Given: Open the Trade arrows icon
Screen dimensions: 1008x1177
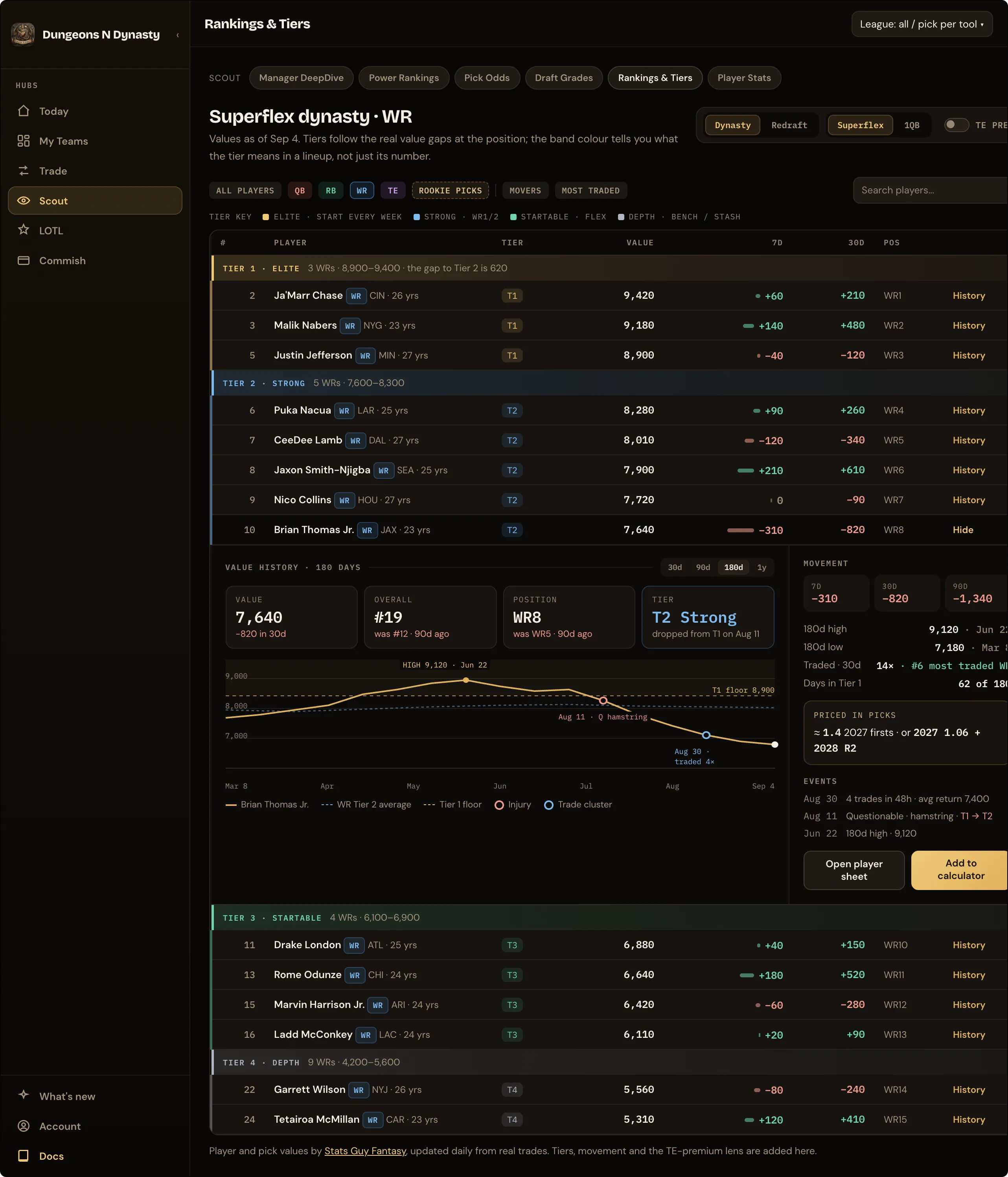Looking at the screenshot, I should tap(23, 170).
